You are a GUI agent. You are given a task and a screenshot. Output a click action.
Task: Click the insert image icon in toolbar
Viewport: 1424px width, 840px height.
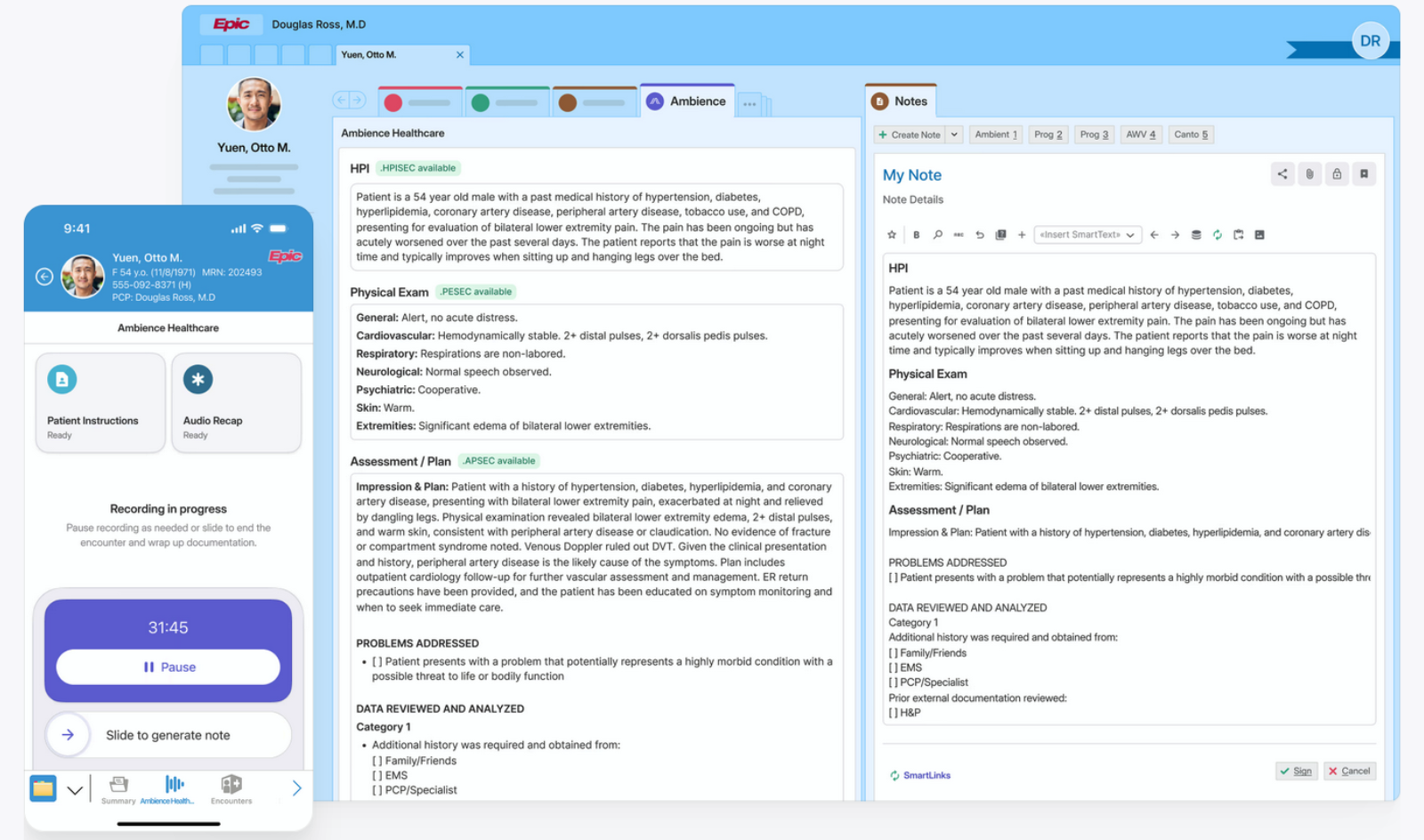coord(1259,235)
